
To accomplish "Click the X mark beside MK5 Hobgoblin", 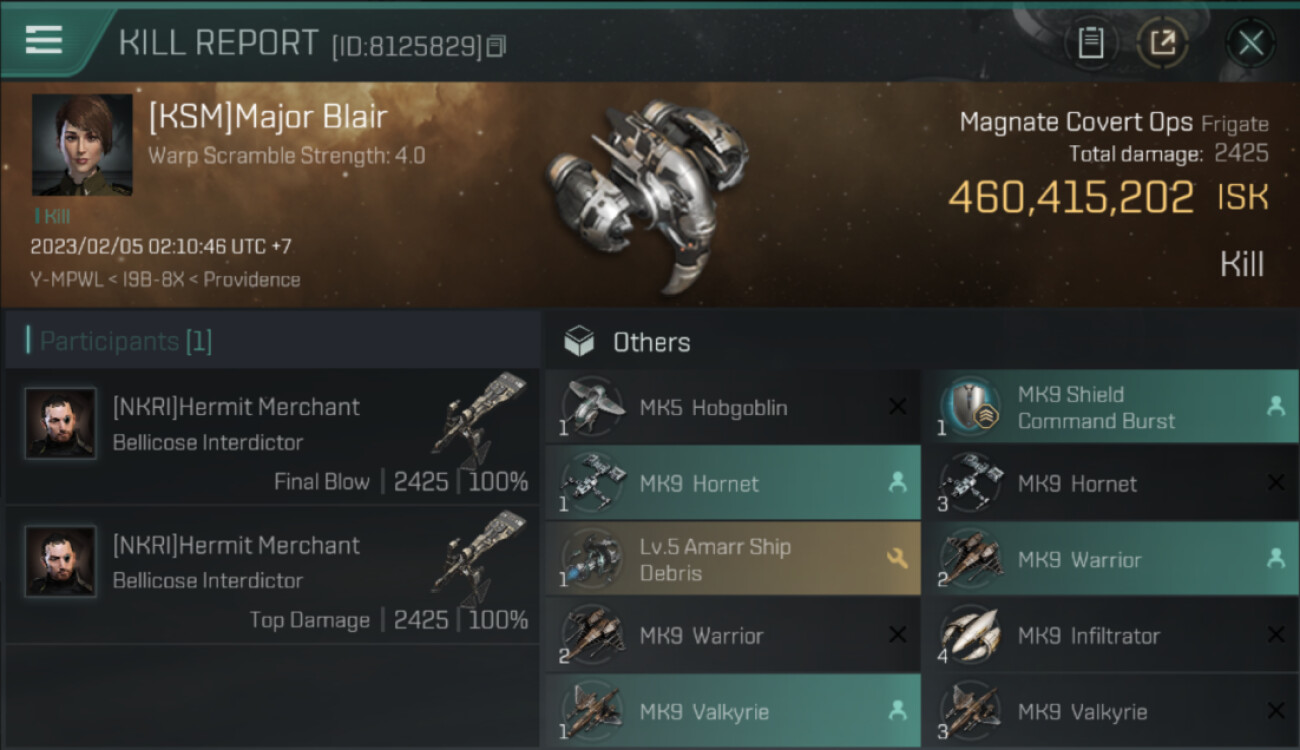I will coord(897,407).
